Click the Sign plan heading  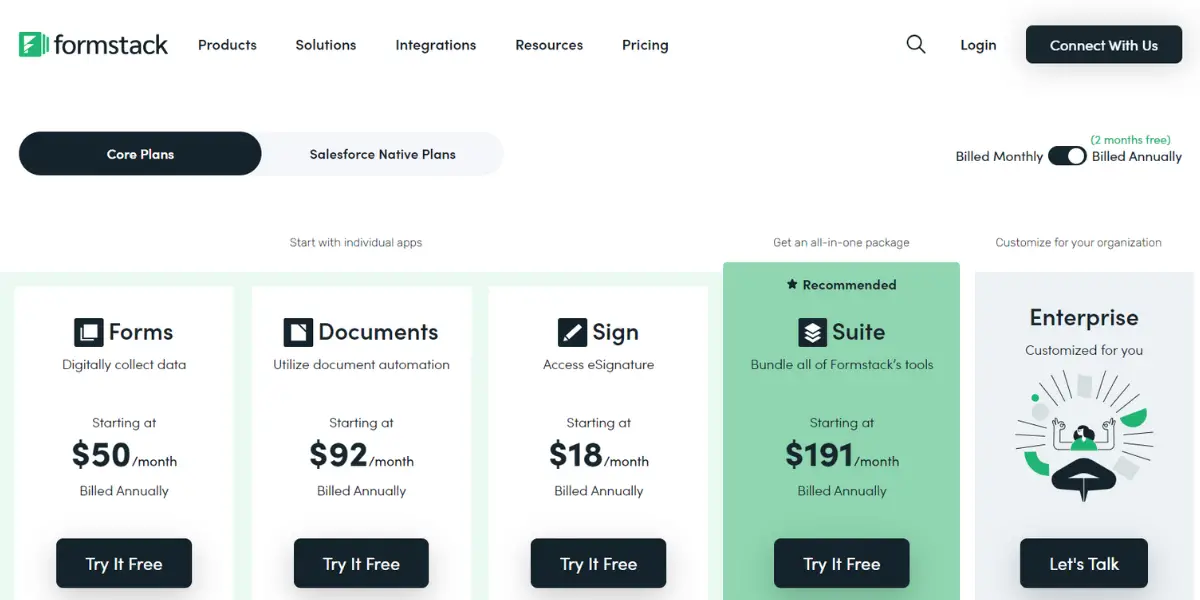pyautogui.click(x=615, y=332)
